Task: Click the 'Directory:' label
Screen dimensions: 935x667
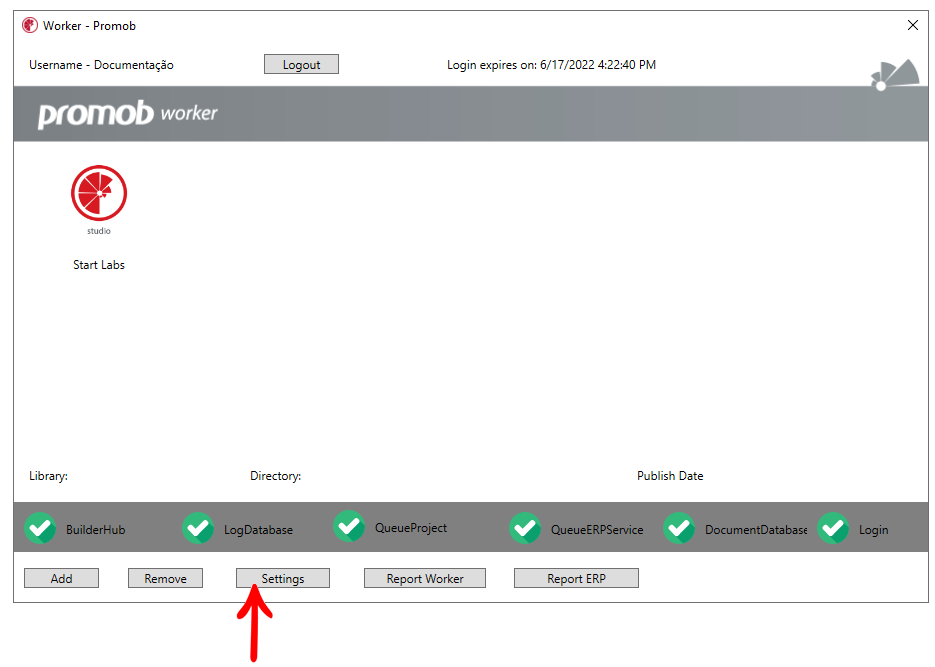Action: tap(275, 476)
